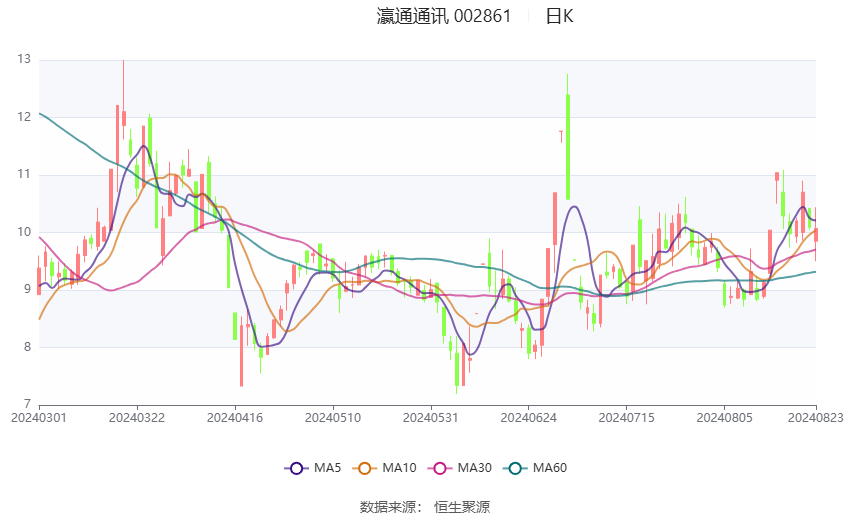Screen dimensions: 850x517
Task: Select the 20240322 x-axis date label
Action: pyautogui.click(x=137, y=418)
